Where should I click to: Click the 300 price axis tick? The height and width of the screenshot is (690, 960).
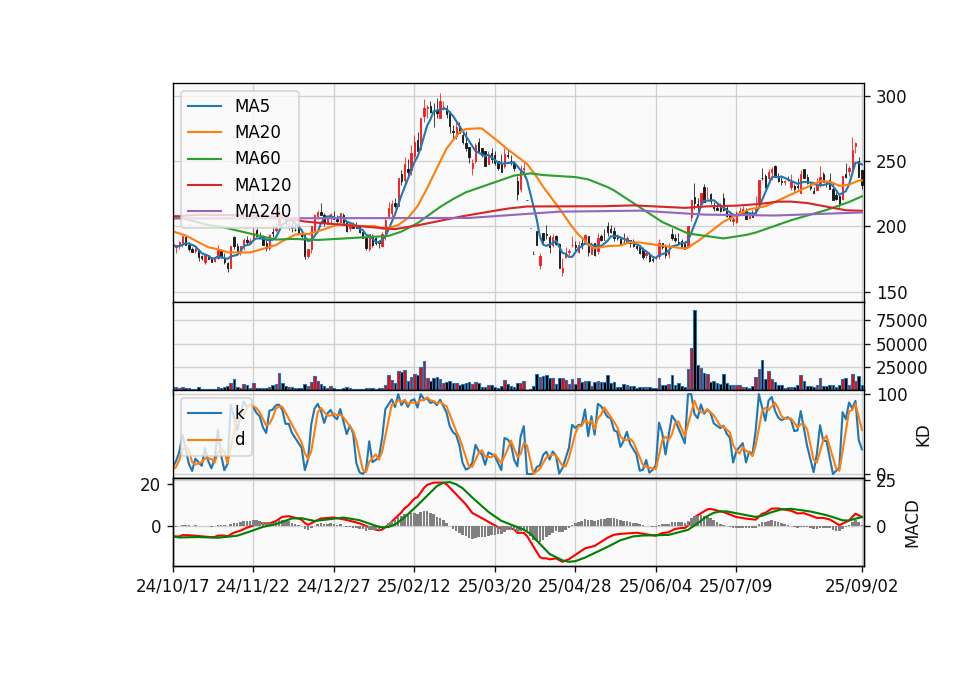pyautogui.click(x=891, y=97)
